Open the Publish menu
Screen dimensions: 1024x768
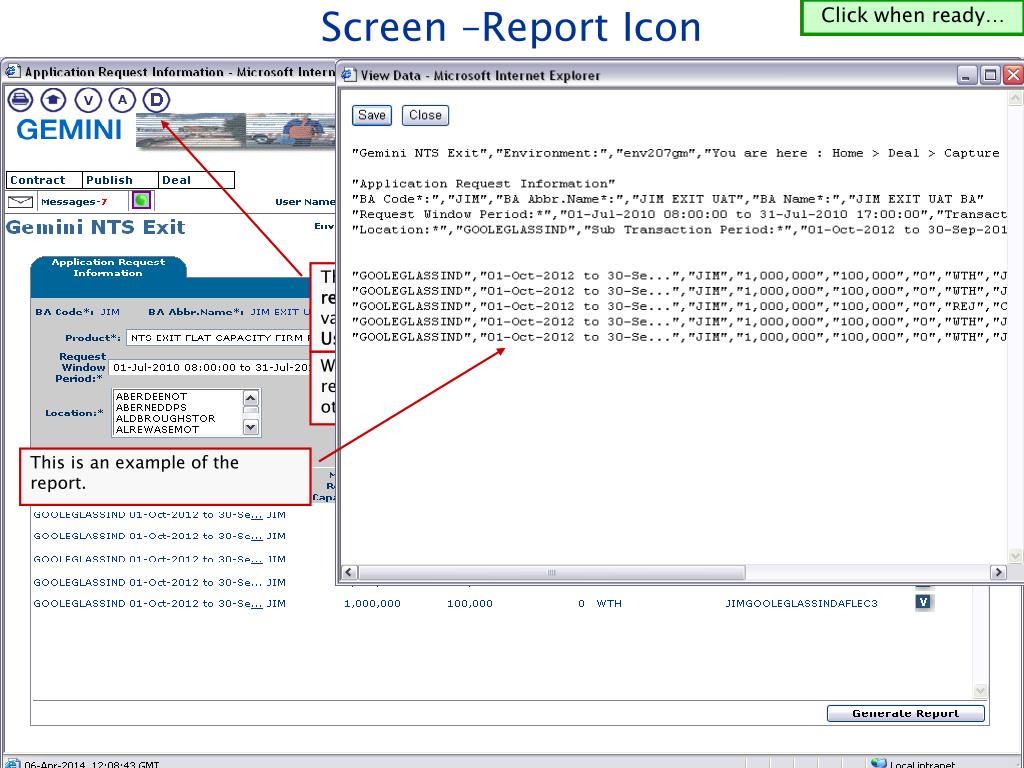point(121,180)
